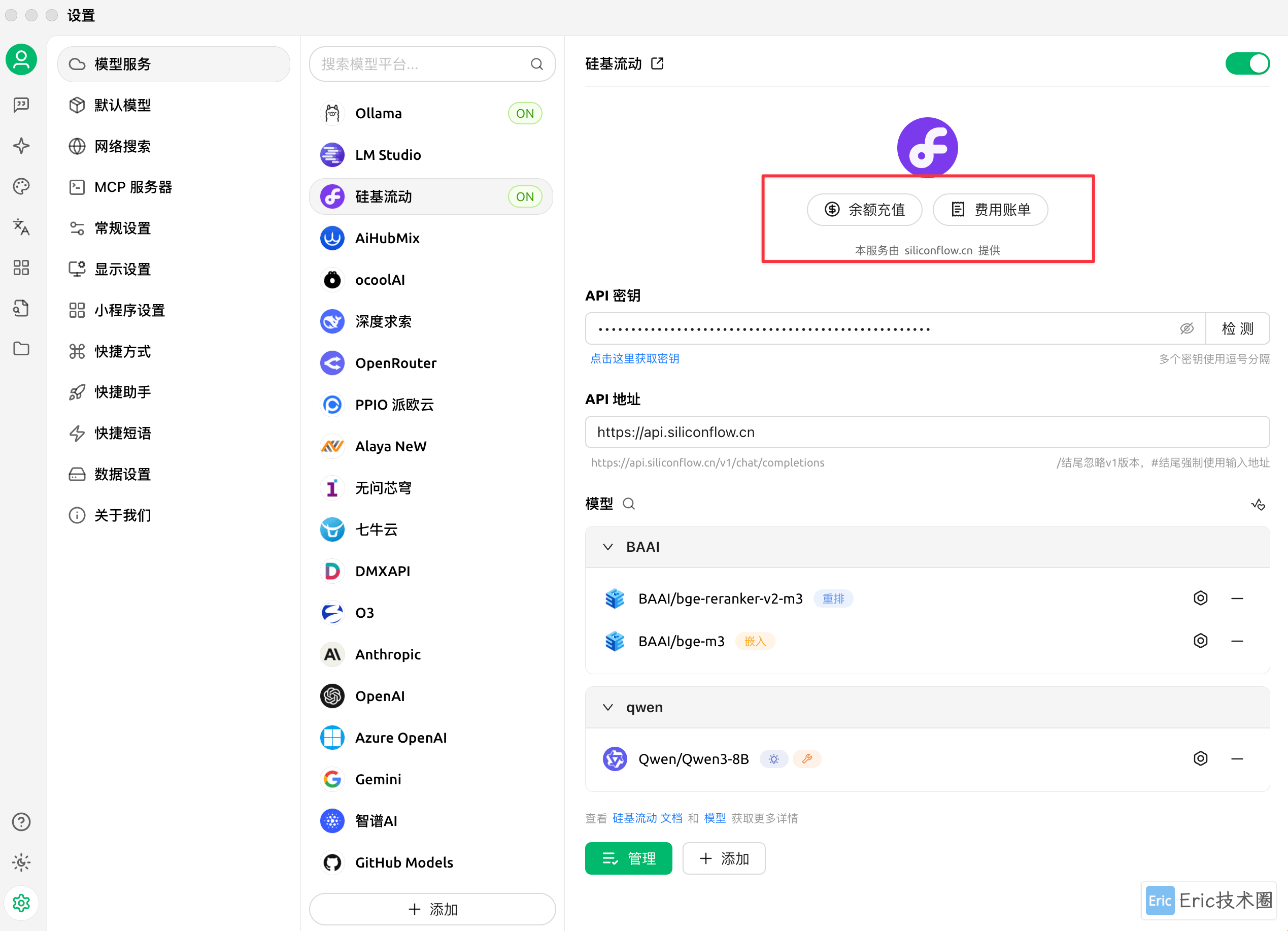
Task: Remove BAAI/bge-reranker-v2-m3 model
Action: tap(1237, 598)
